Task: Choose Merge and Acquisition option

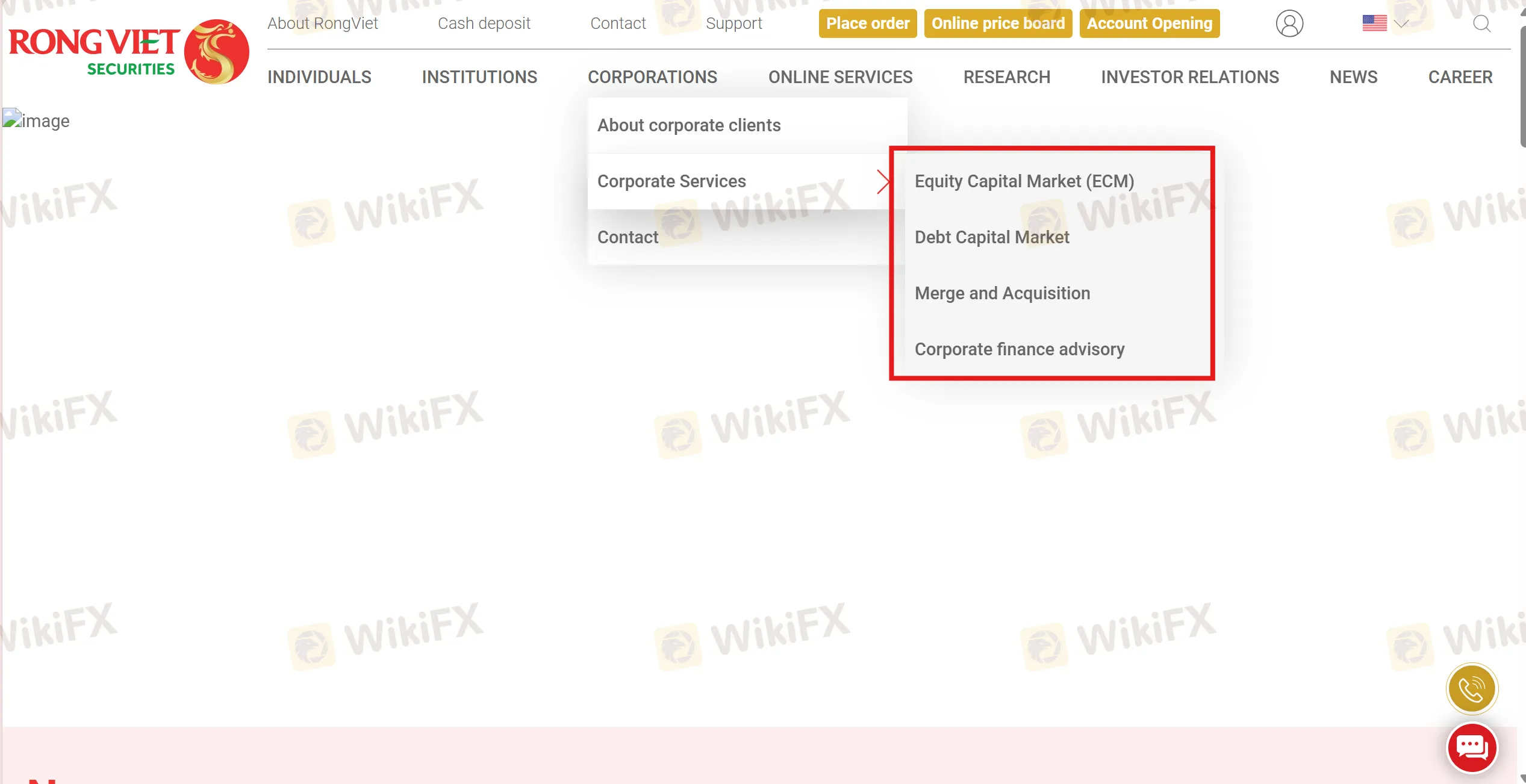Action: pyautogui.click(x=1002, y=293)
